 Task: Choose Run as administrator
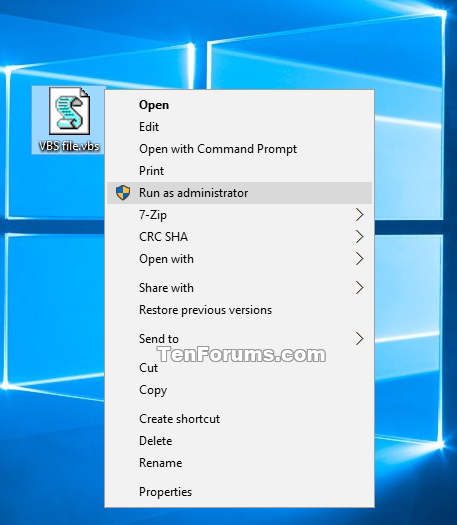239,193
